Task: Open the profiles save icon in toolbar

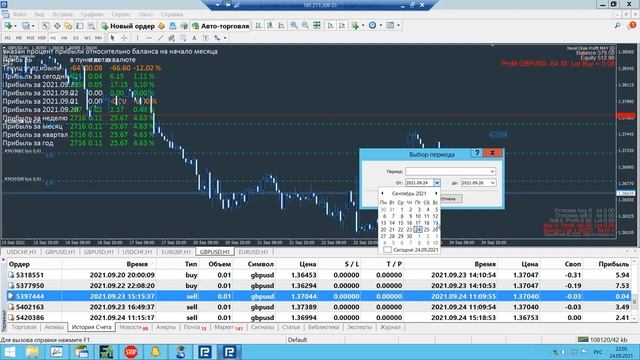Action: (x=26, y=26)
